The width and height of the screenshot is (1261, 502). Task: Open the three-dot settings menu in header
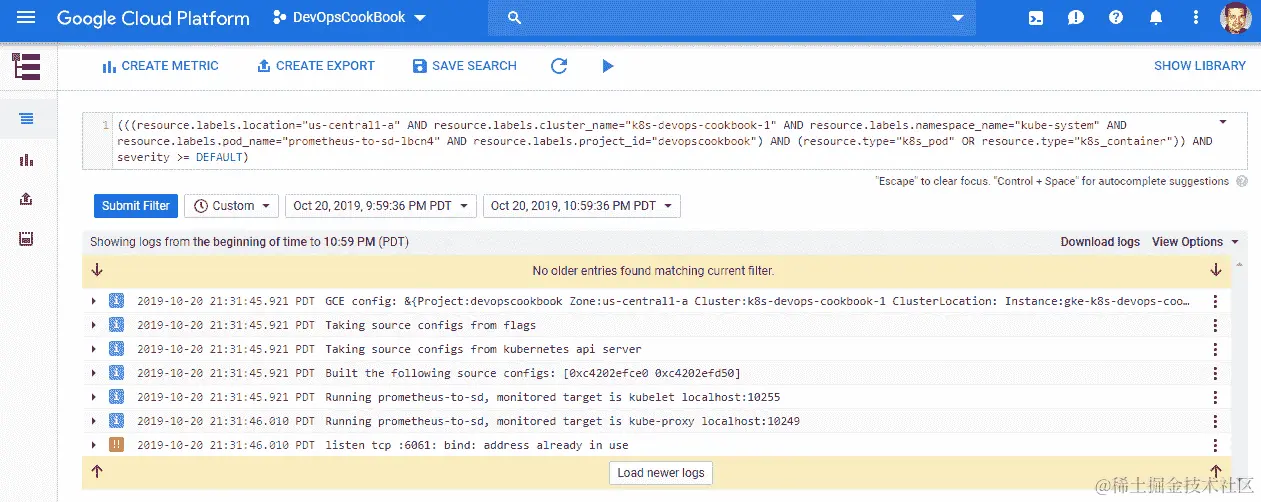1195,18
